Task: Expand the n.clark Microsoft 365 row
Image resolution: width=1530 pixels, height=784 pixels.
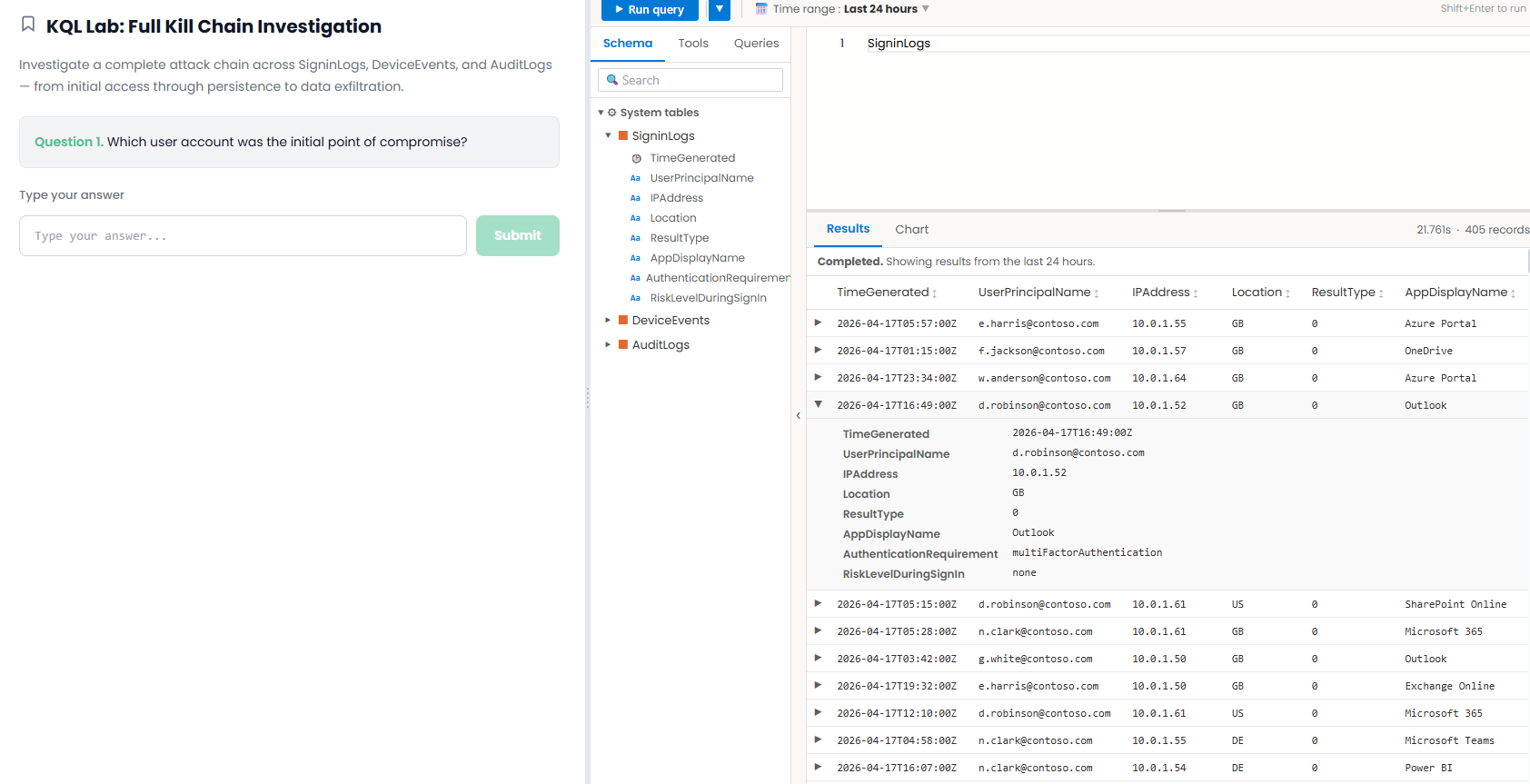Action: pos(818,630)
